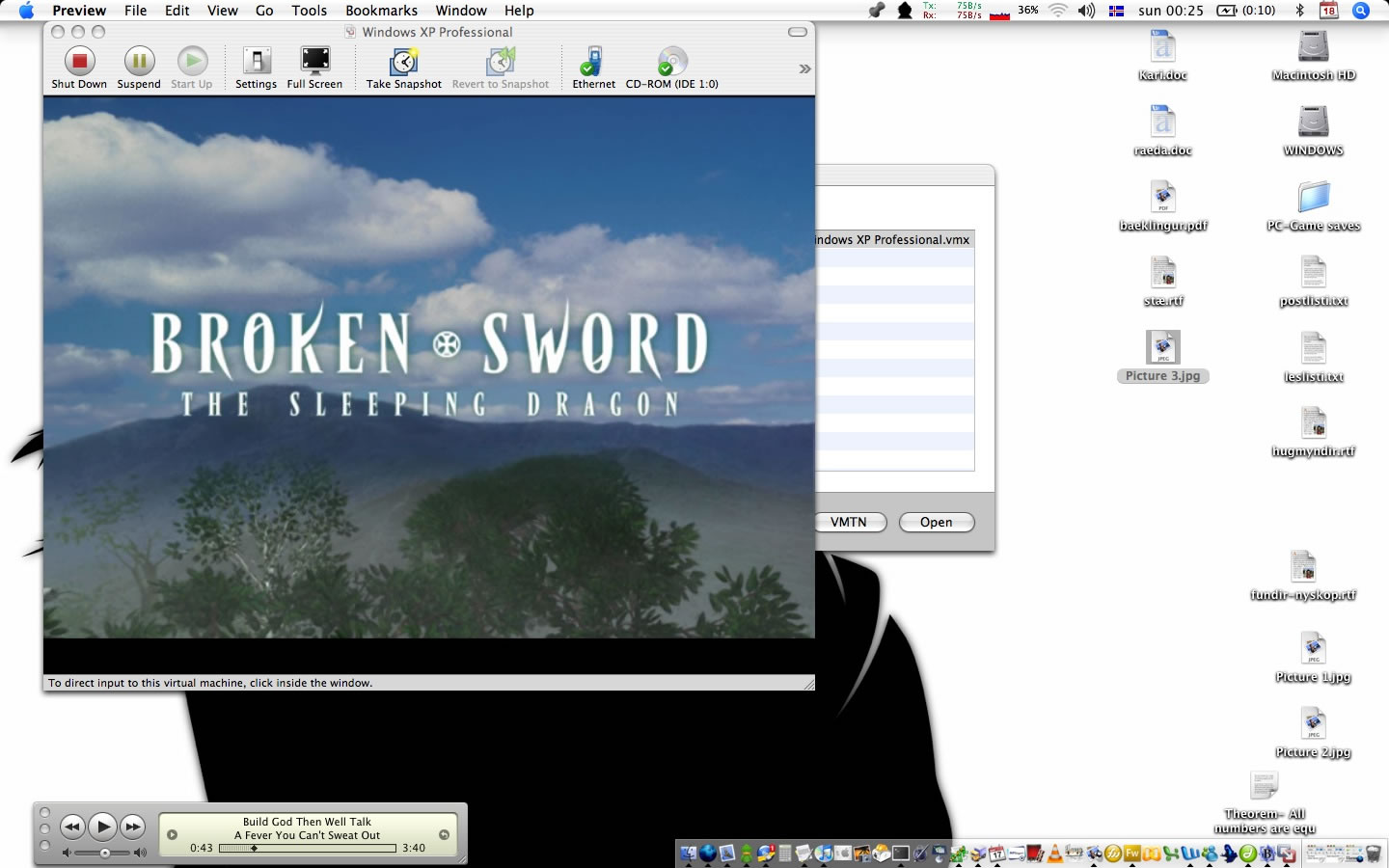Viewport: 1389px width, 868px height.
Task: Click the VMTN button in the background window
Action: tap(848, 522)
